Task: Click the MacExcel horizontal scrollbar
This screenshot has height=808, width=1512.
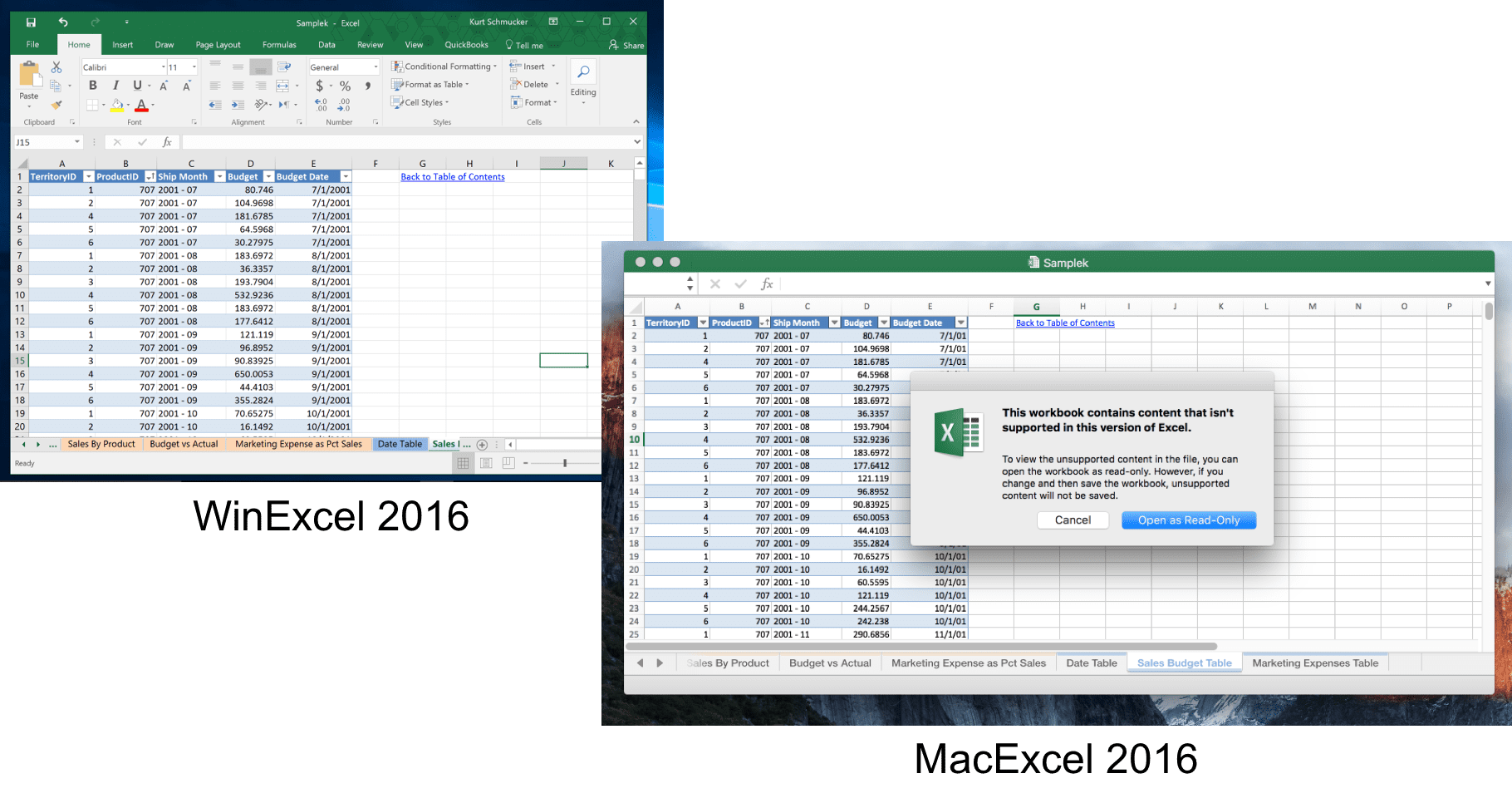Action: pyautogui.click(x=921, y=646)
